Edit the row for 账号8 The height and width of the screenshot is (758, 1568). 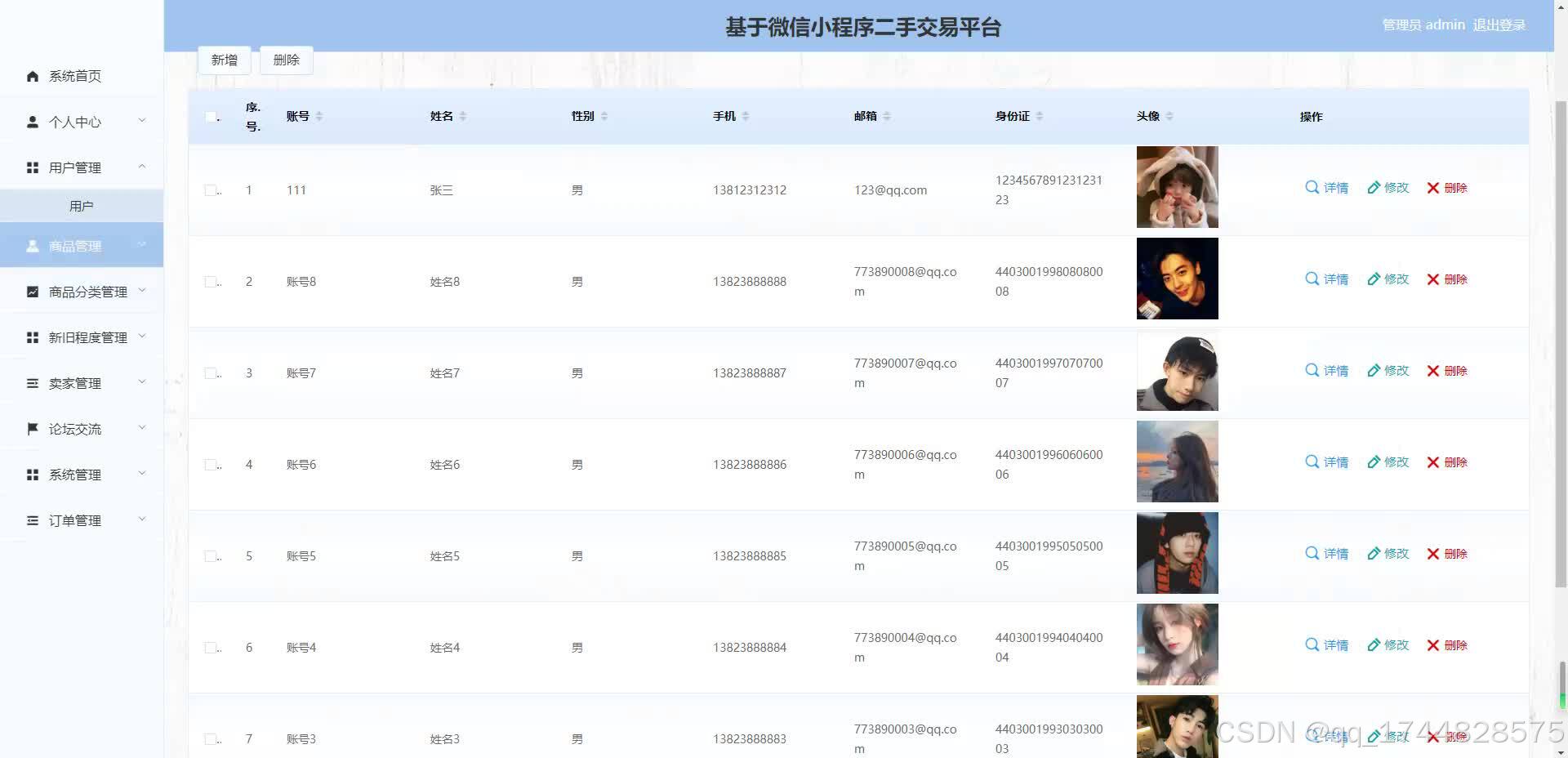pyautogui.click(x=1388, y=279)
